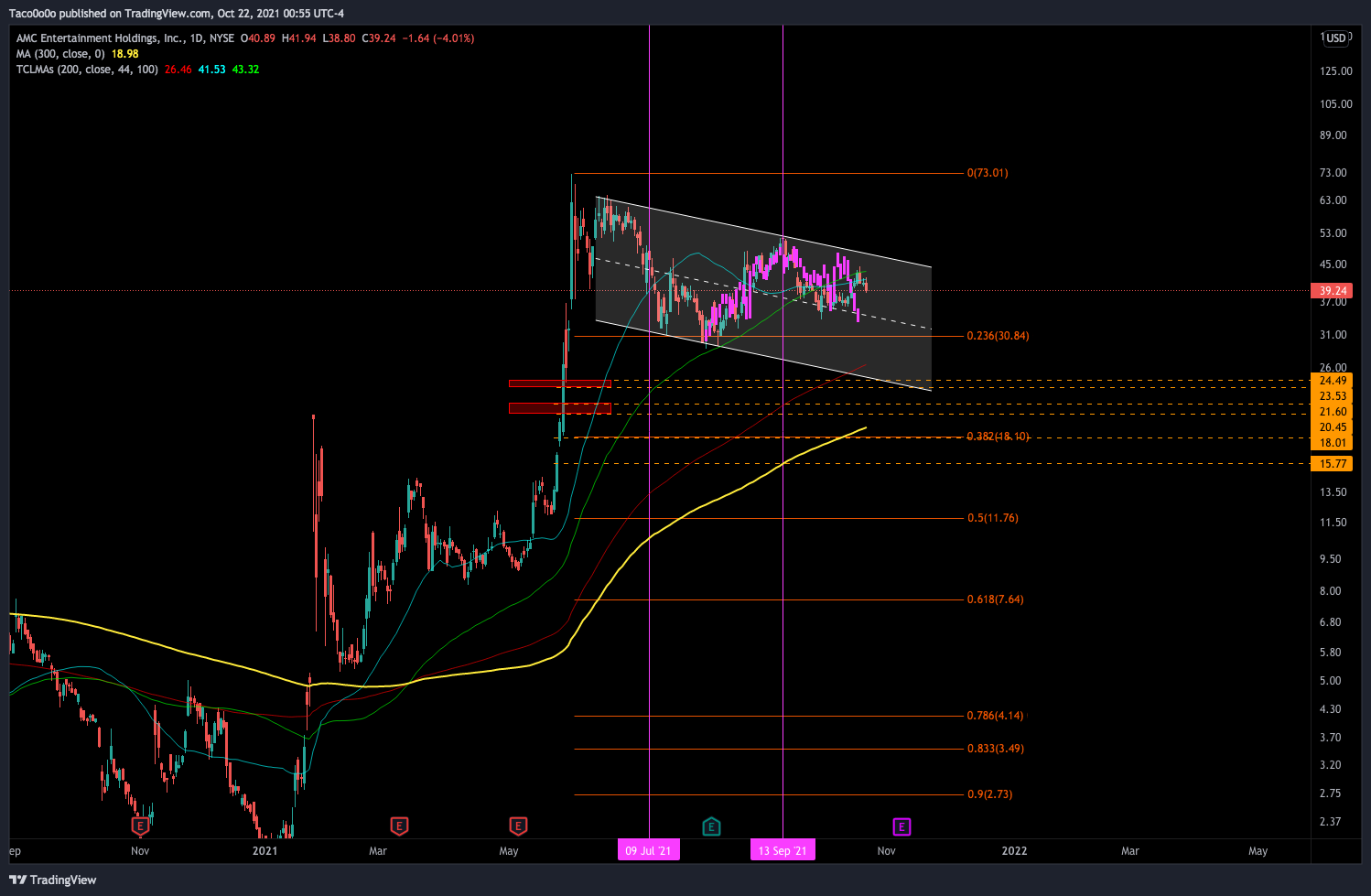Click the MA value 18.98 in legend
This screenshot has width=1371, height=896.
125,54
